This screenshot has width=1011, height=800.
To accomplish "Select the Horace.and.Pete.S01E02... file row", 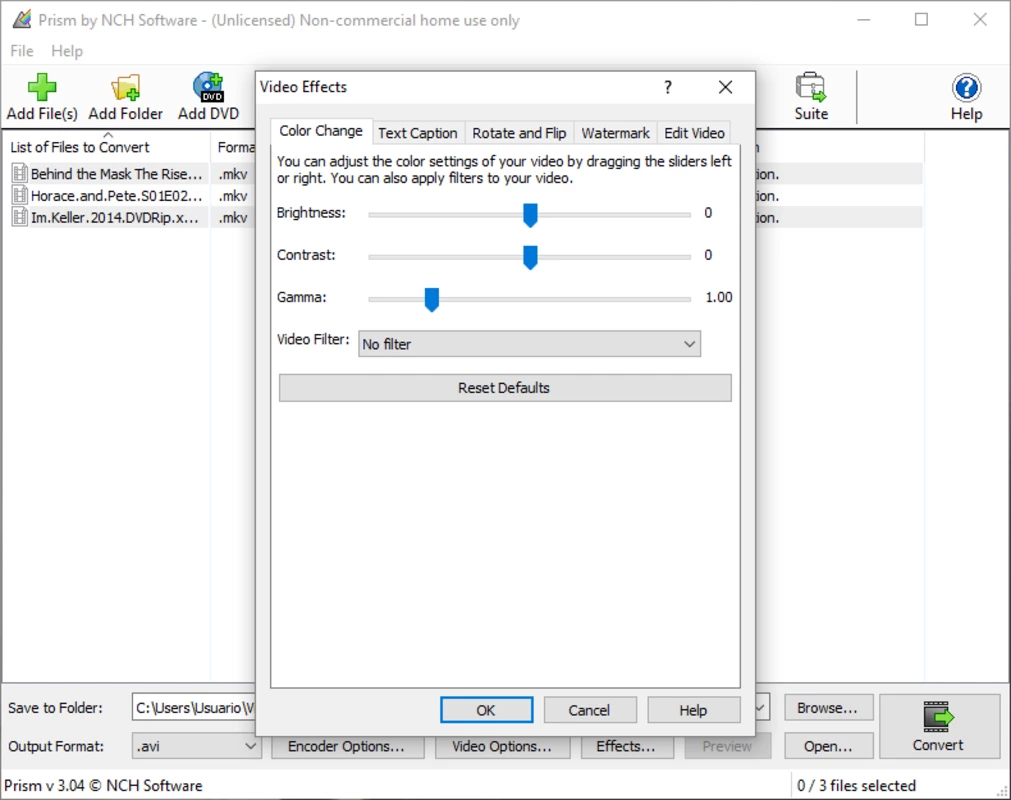I will pos(116,196).
